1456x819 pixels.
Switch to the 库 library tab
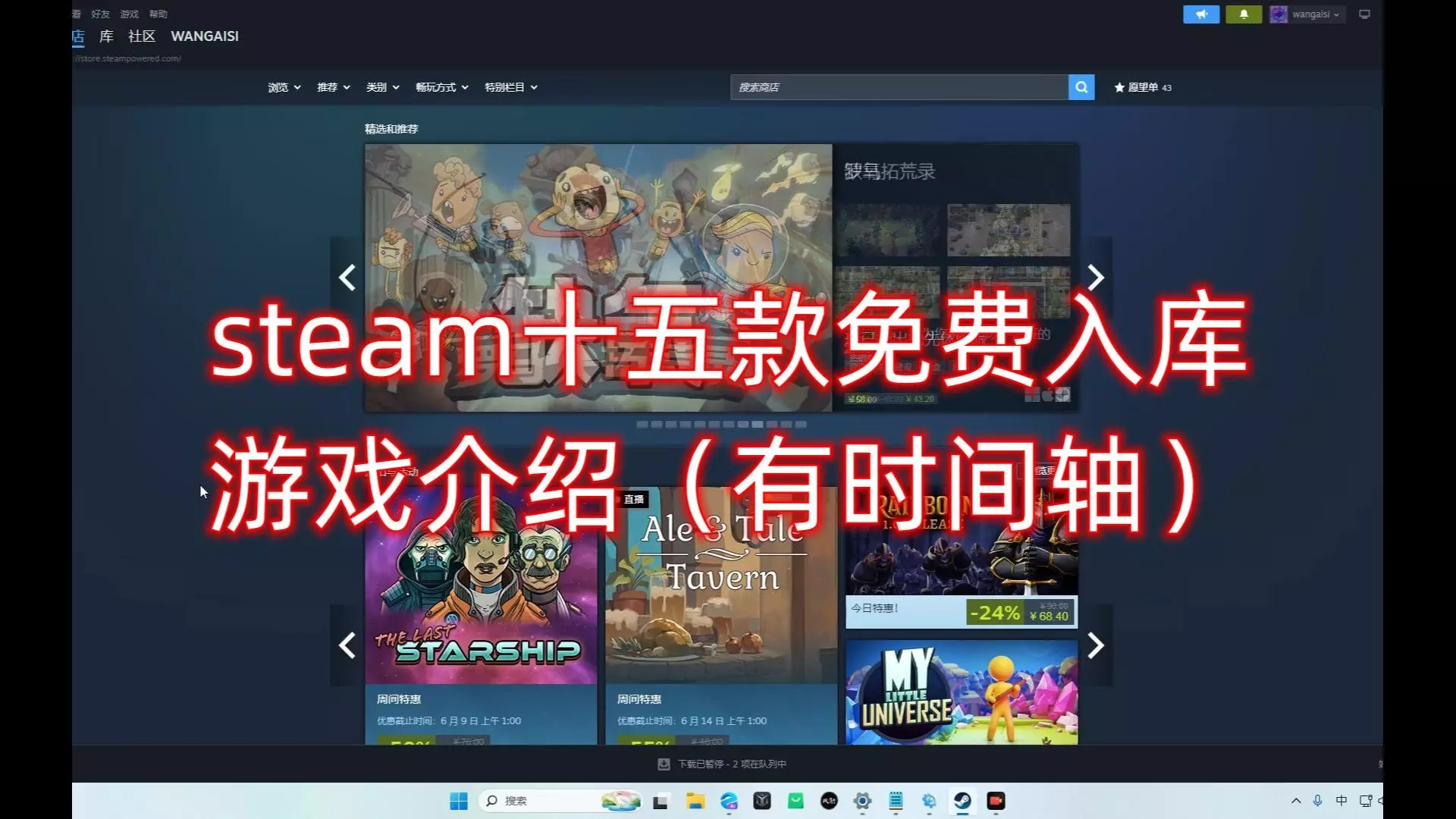click(x=106, y=36)
